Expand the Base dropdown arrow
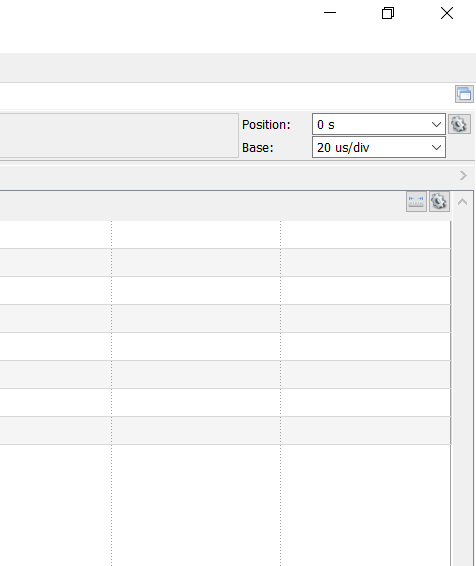Viewport: 476px width, 566px height. 436,147
